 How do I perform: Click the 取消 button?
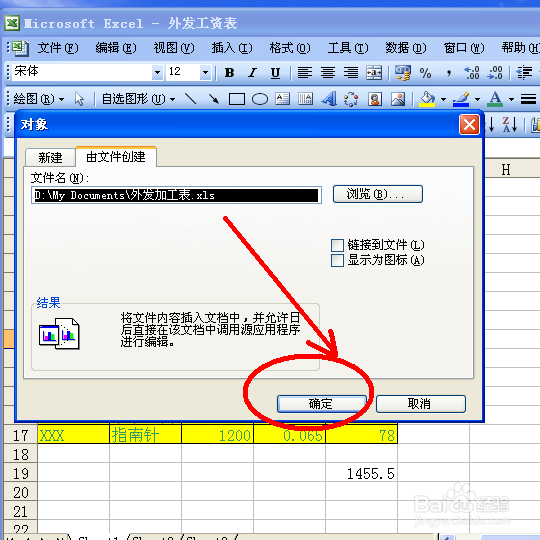(x=420, y=404)
